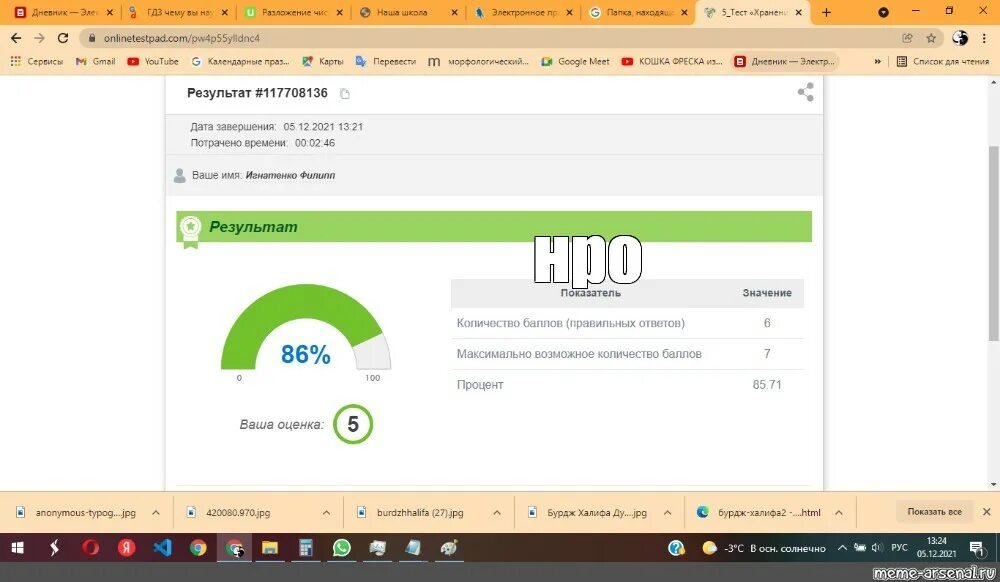Open Windows Start menu

17,548
